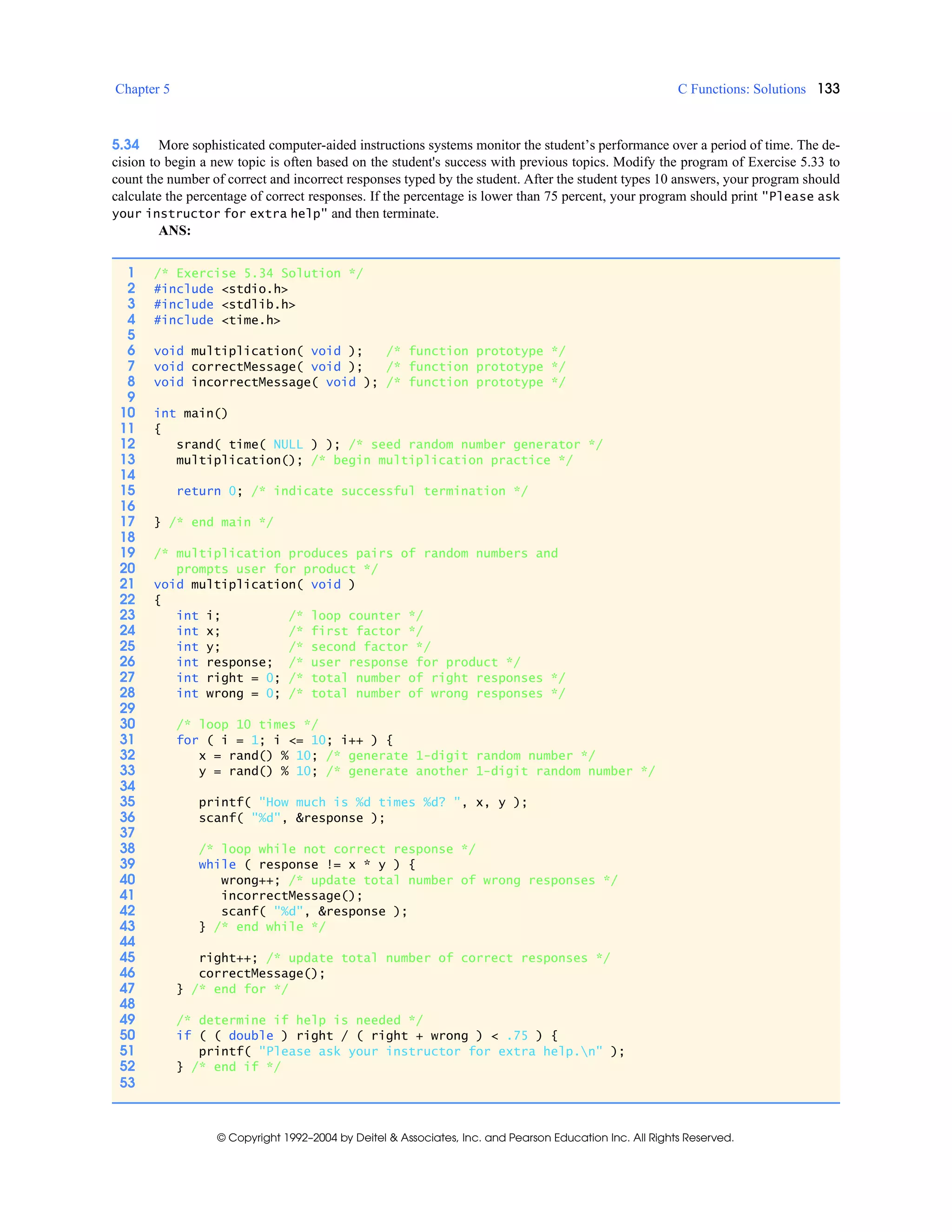Click line number 1 in code listing
The image size is (952, 1232).
[131, 272]
